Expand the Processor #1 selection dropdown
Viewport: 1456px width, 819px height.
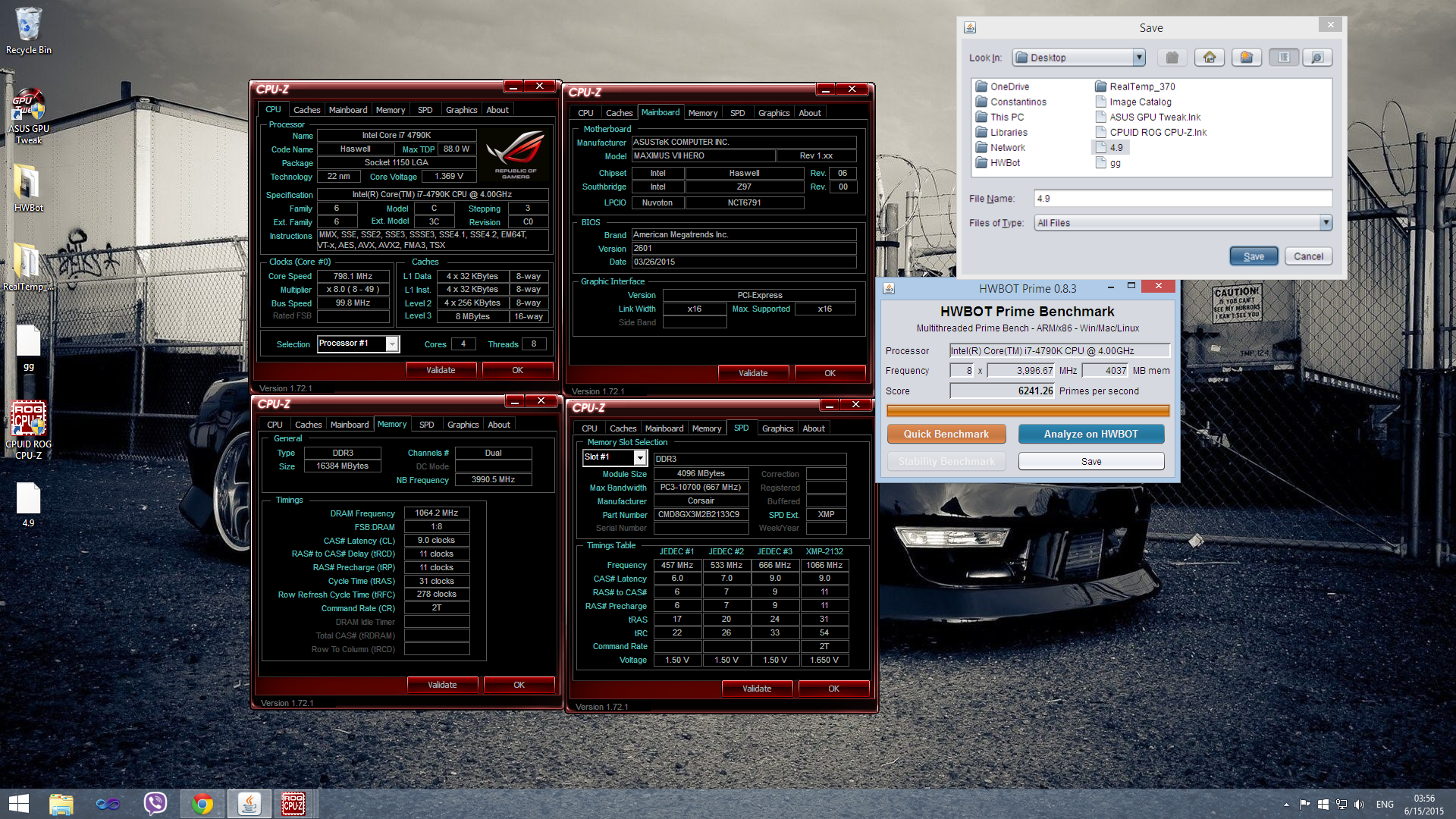(392, 344)
